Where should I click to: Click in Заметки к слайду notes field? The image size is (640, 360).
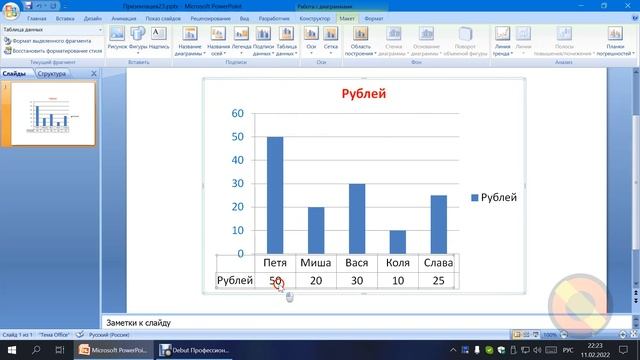[x=366, y=322]
